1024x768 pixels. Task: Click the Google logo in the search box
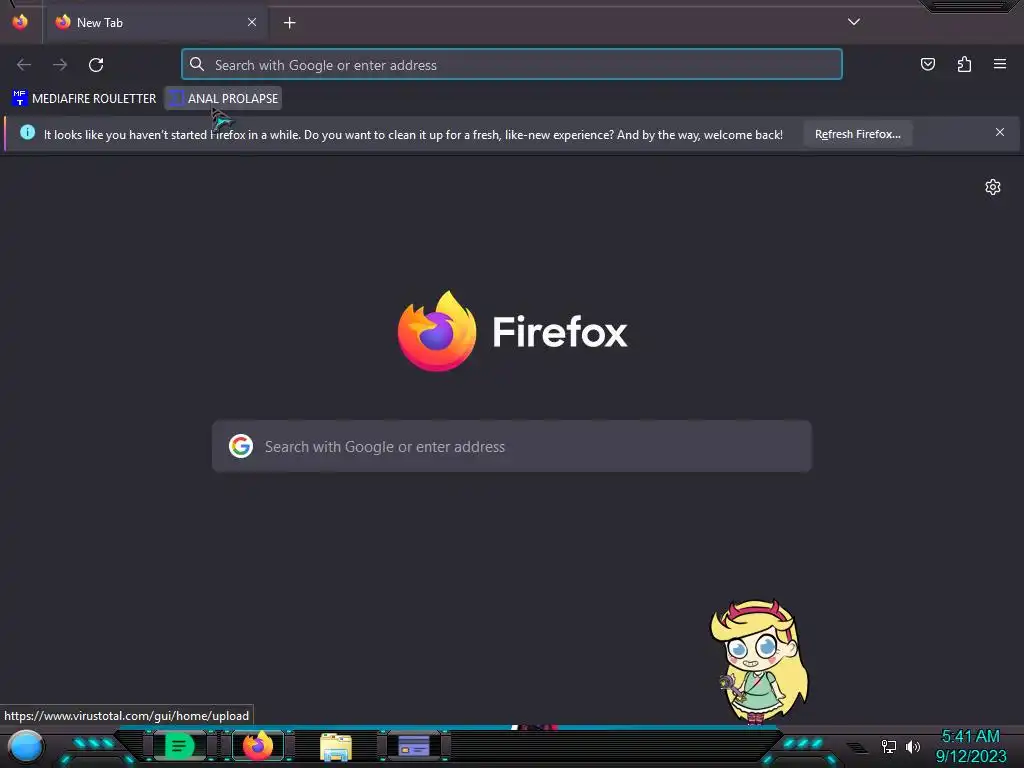(x=241, y=446)
